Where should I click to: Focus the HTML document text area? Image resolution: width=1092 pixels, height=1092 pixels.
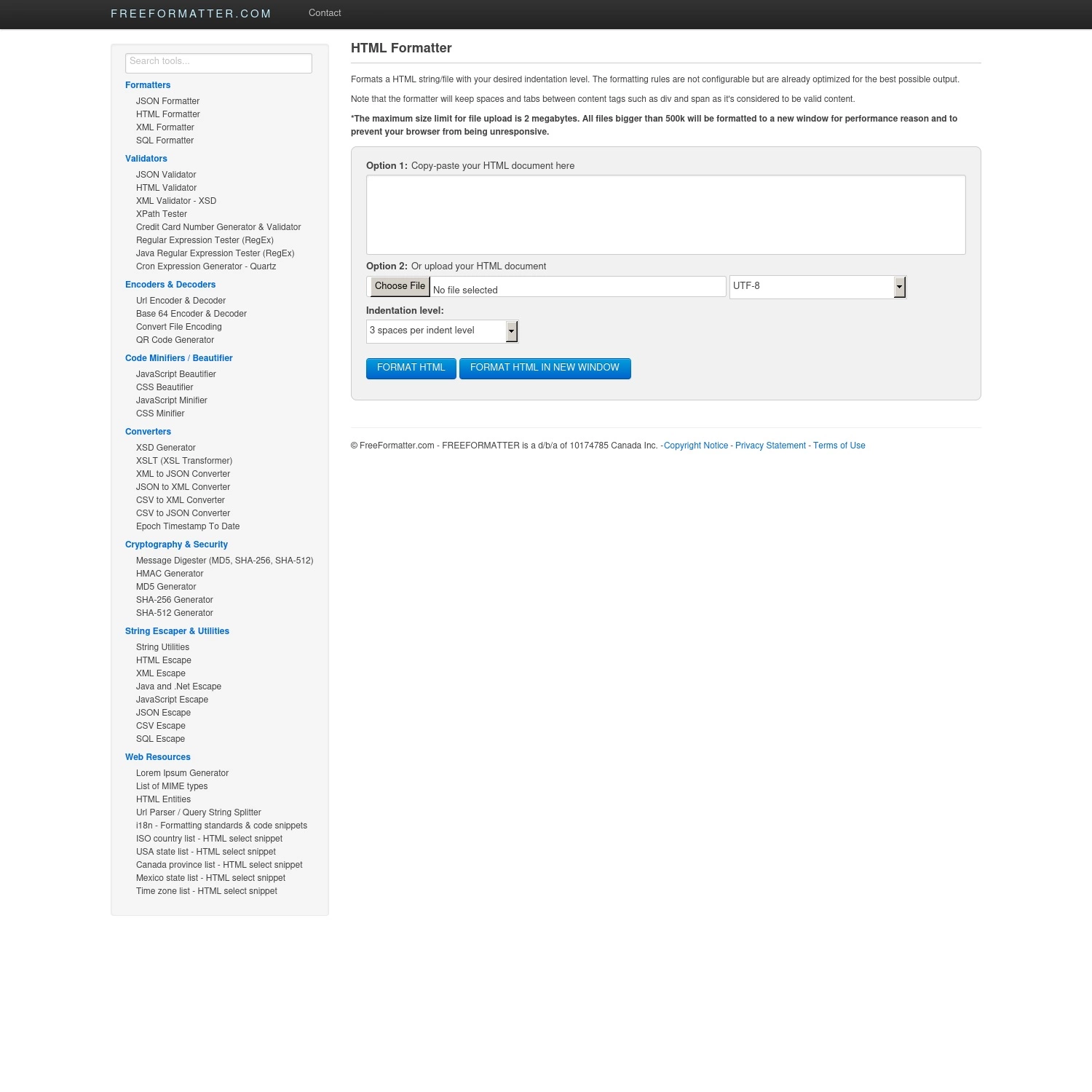coord(665,215)
